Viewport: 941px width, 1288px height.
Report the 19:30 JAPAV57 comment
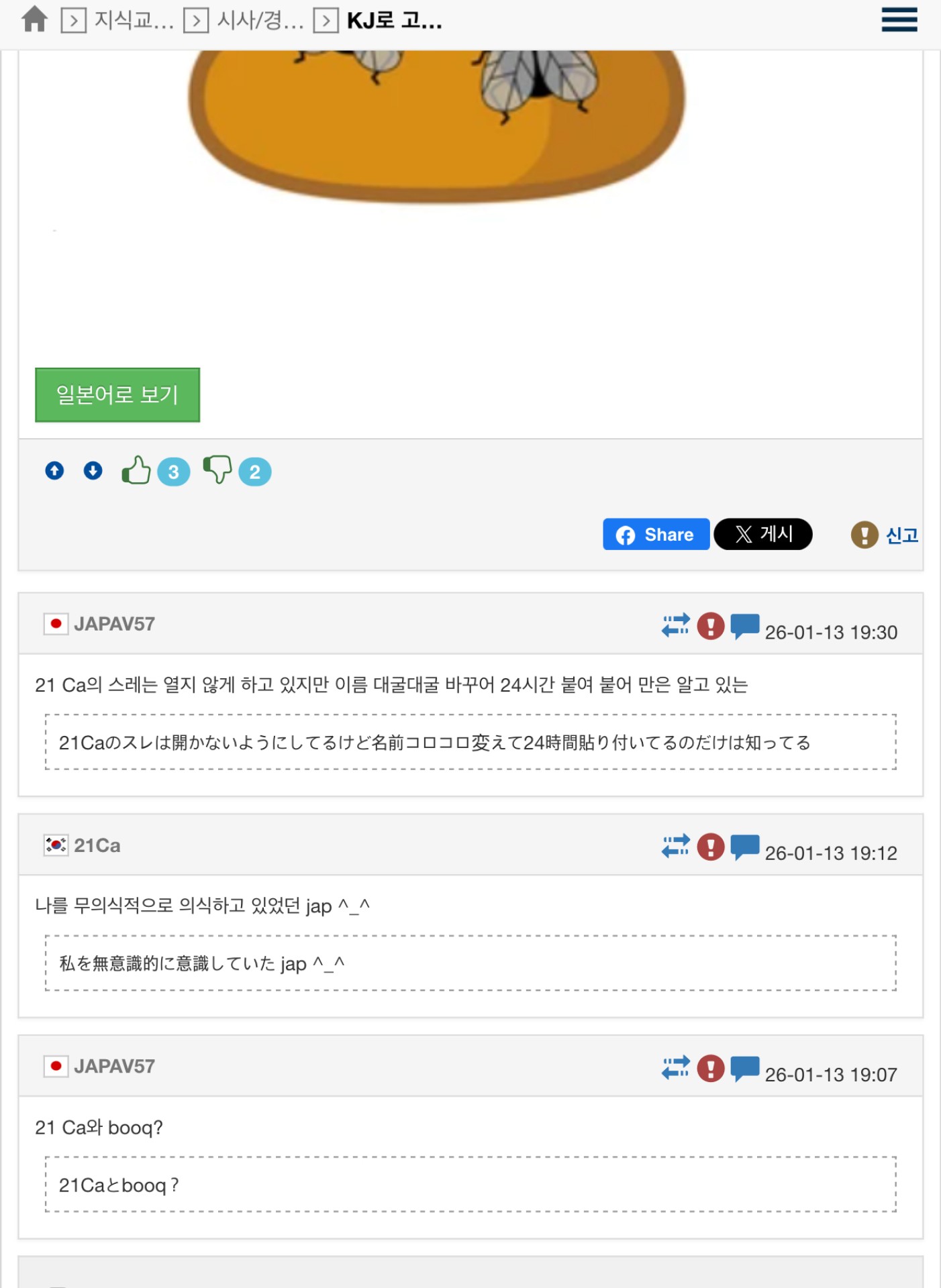pos(710,626)
